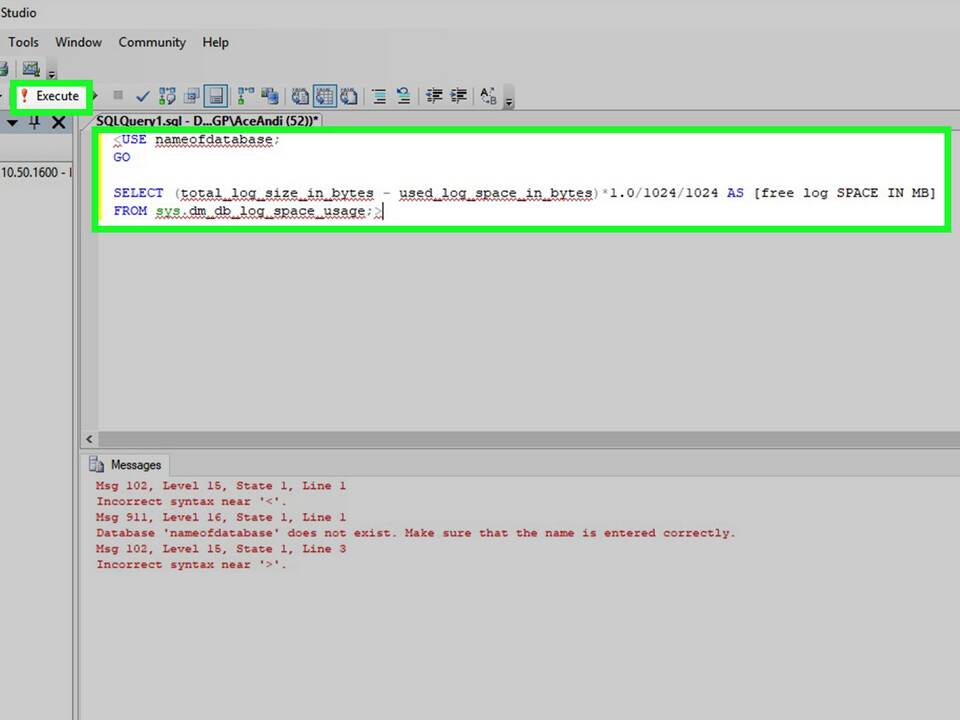The image size is (960, 720).
Task: Open the Window menu
Action: [78, 42]
